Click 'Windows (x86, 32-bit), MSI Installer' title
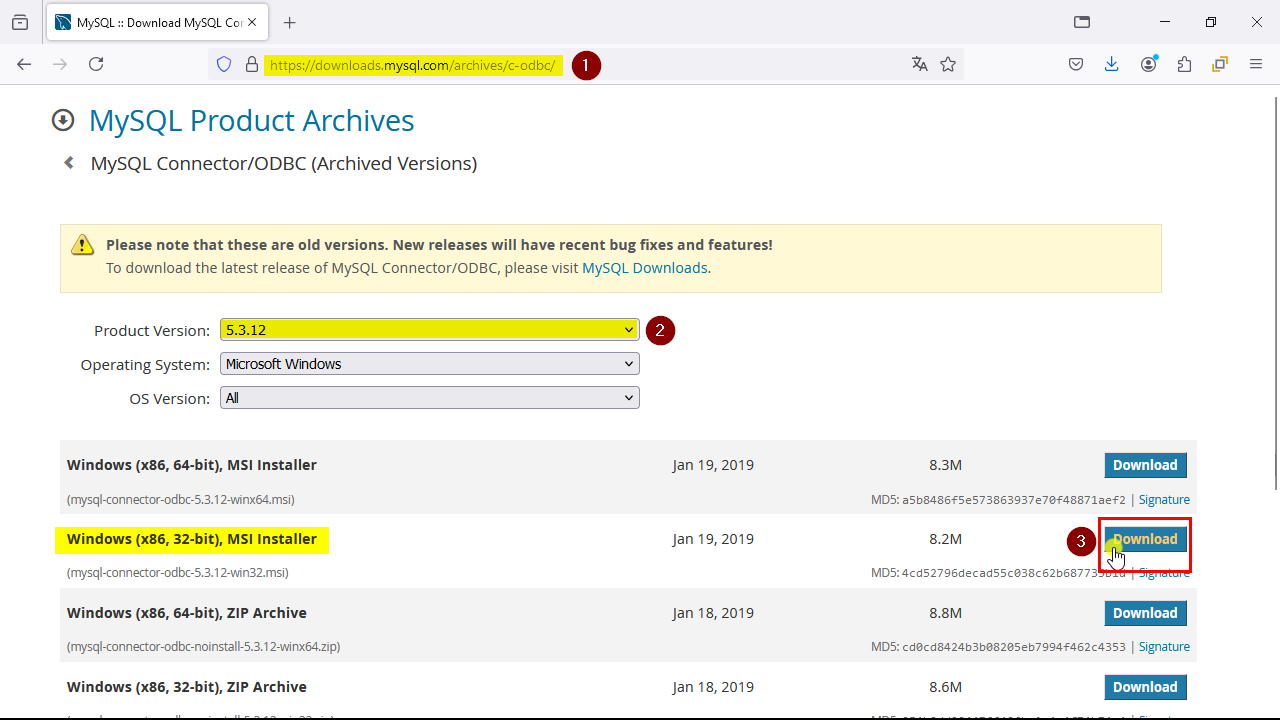The height and width of the screenshot is (720, 1280). [192, 539]
